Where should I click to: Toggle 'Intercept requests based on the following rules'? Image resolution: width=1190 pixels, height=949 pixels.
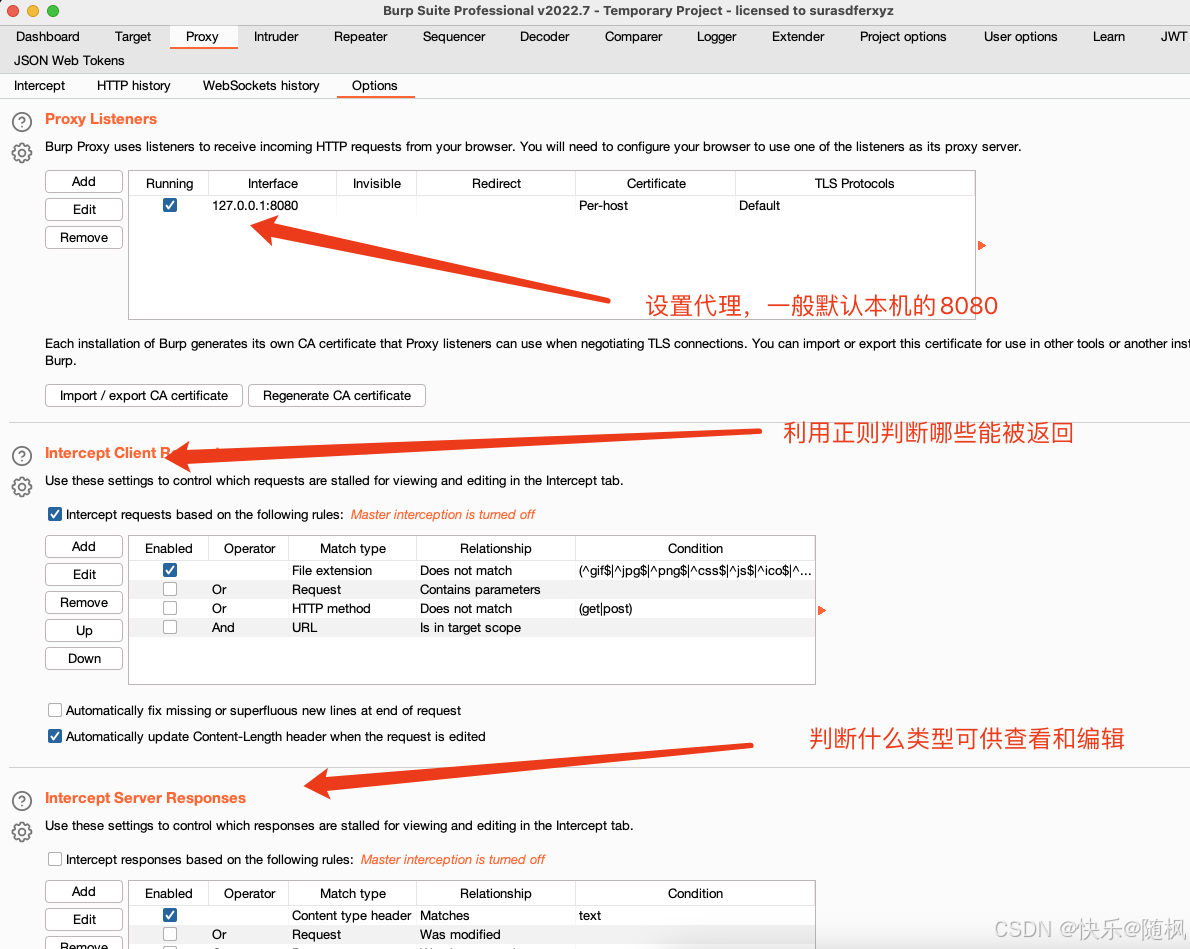pyautogui.click(x=55, y=514)
